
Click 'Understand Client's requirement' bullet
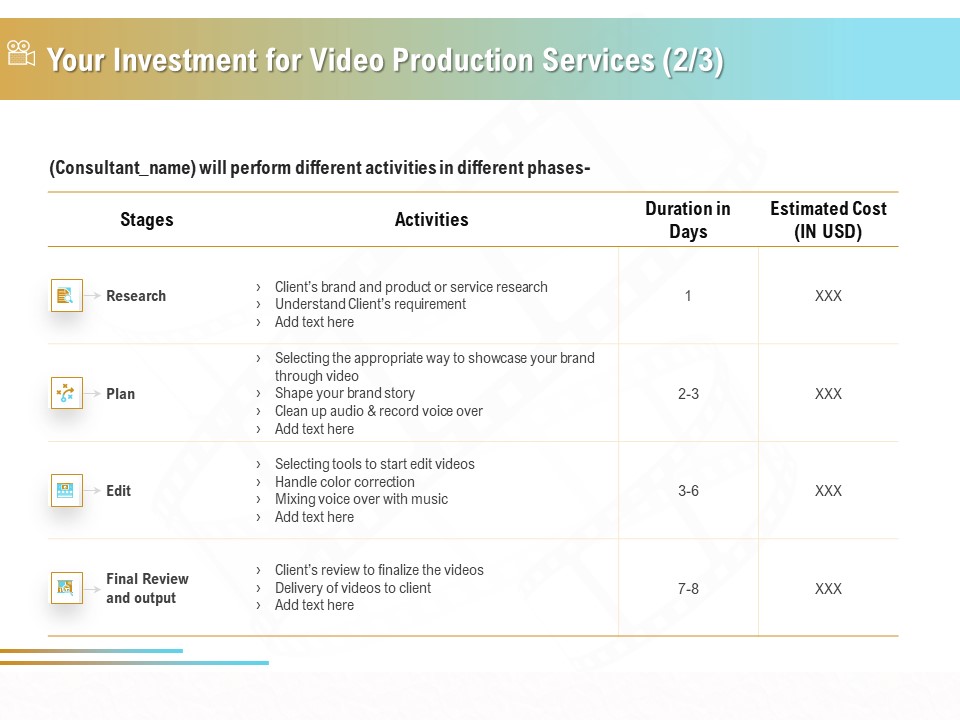pyautogui.click(x=370, y=304)
